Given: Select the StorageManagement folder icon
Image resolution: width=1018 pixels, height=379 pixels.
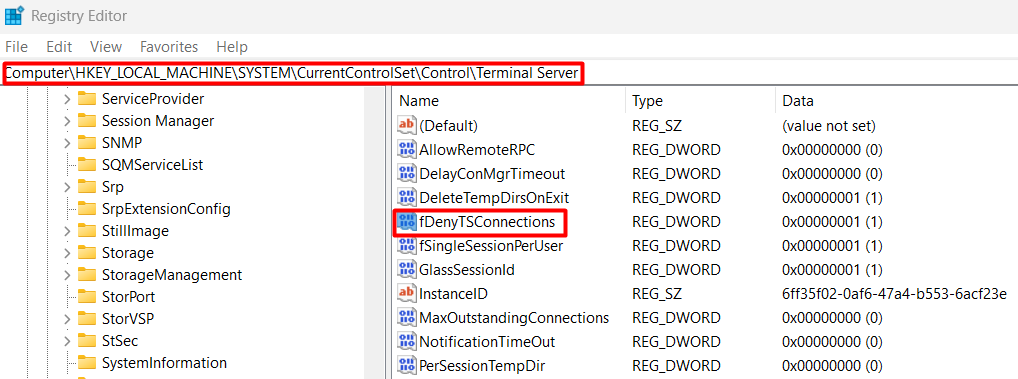Looking at the screenshot, I should point(86,275).
